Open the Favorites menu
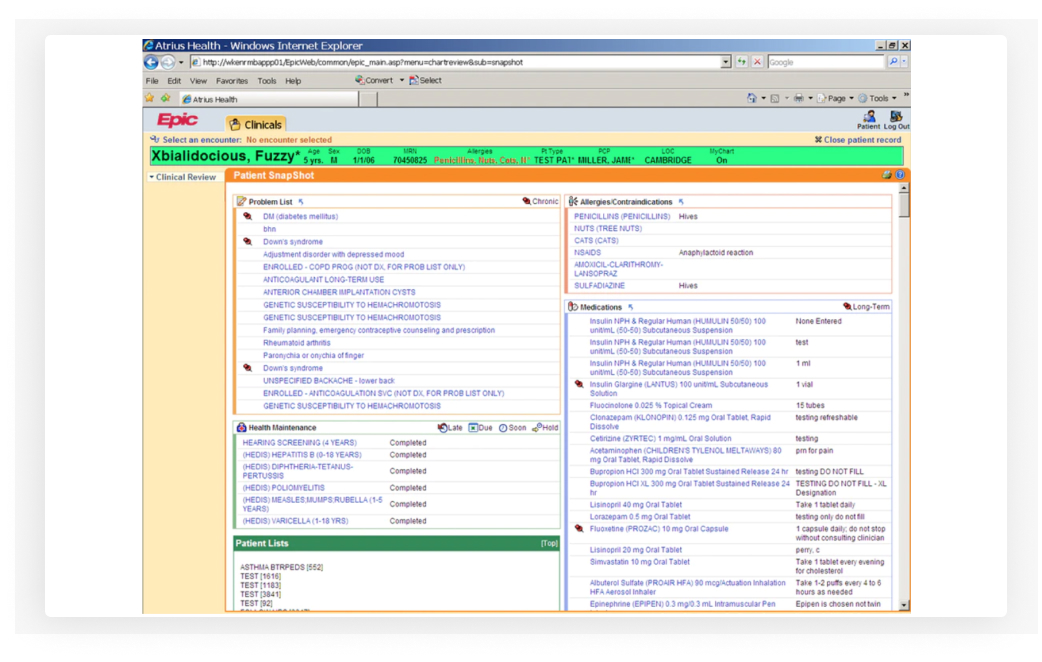The height and width of the screenshot is (662, 1042). pos(232,81)
